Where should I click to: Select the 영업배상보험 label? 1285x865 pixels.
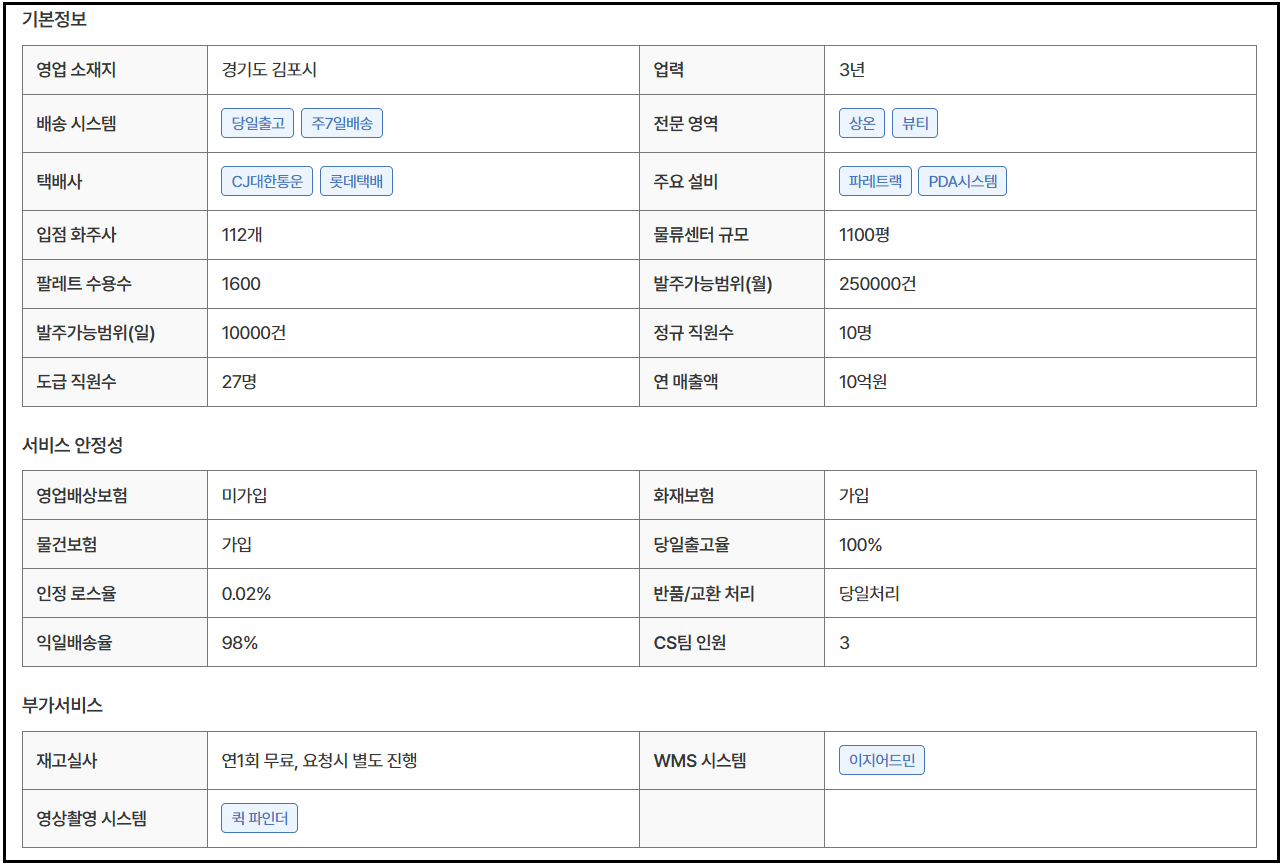(82, 495)
